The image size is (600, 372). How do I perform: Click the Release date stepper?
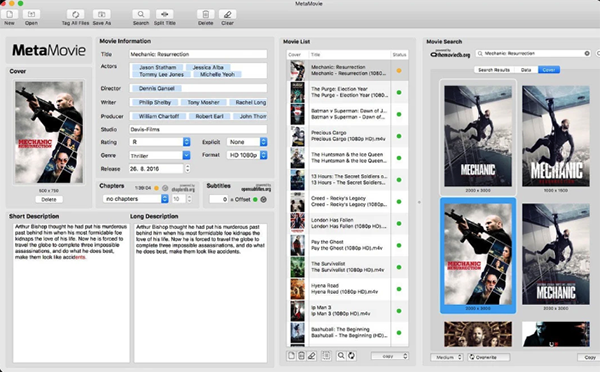pyautogui.click(x=188, y=168)
